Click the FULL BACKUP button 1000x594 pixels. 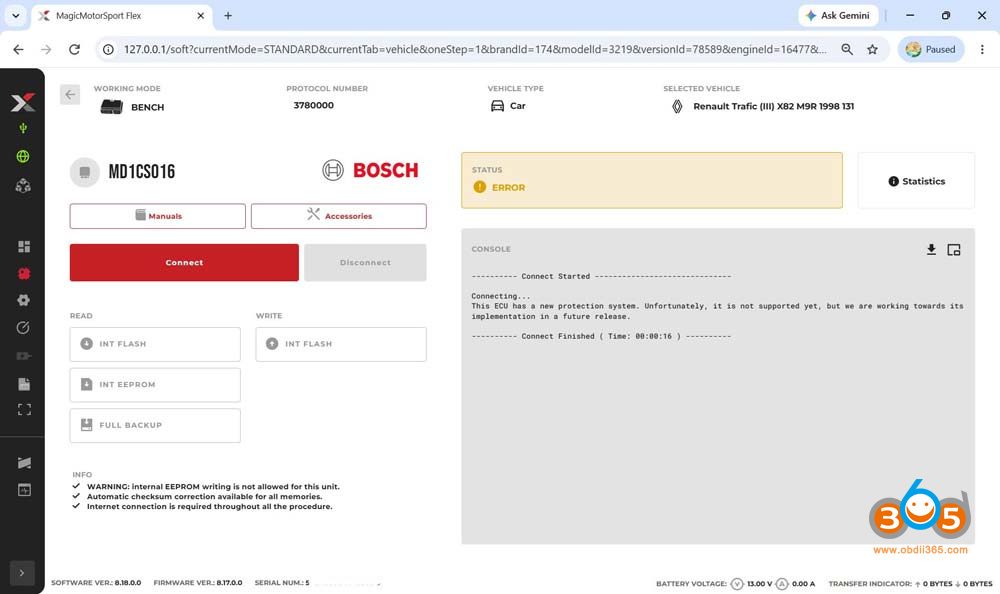[x=155, y=426]
